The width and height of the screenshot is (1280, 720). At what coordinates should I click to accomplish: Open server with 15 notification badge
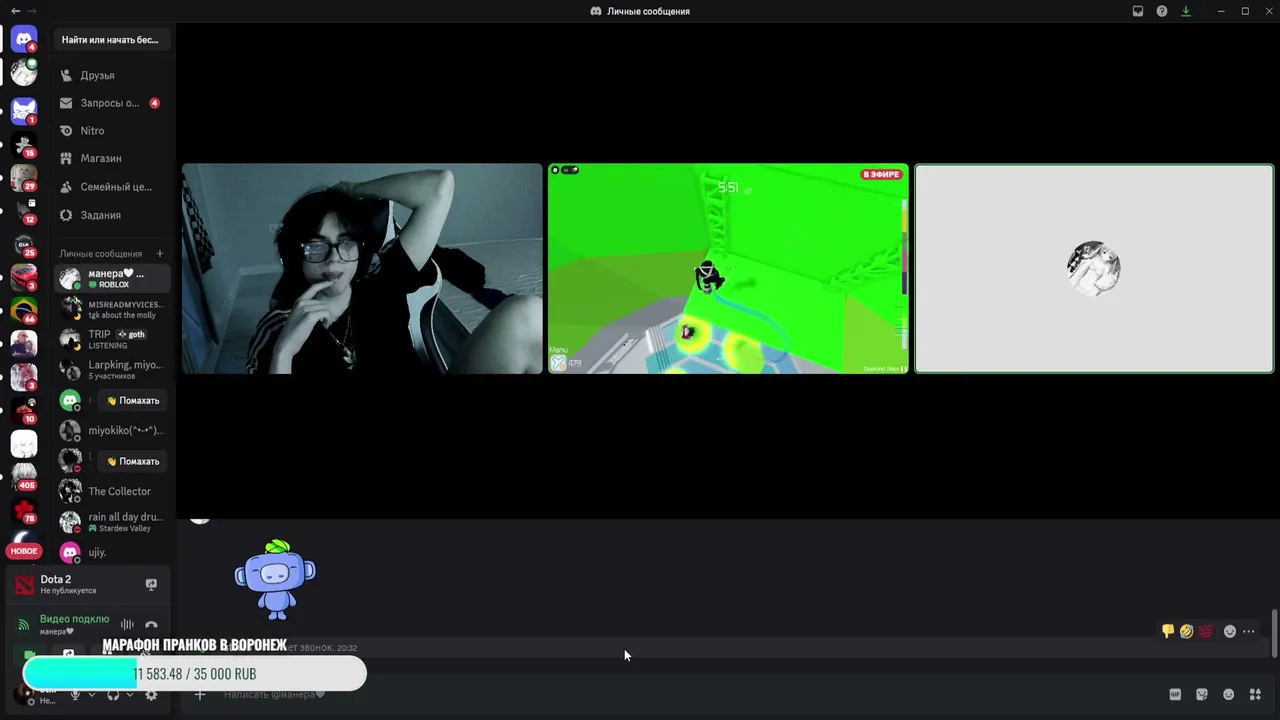click(x=24, y=143)
